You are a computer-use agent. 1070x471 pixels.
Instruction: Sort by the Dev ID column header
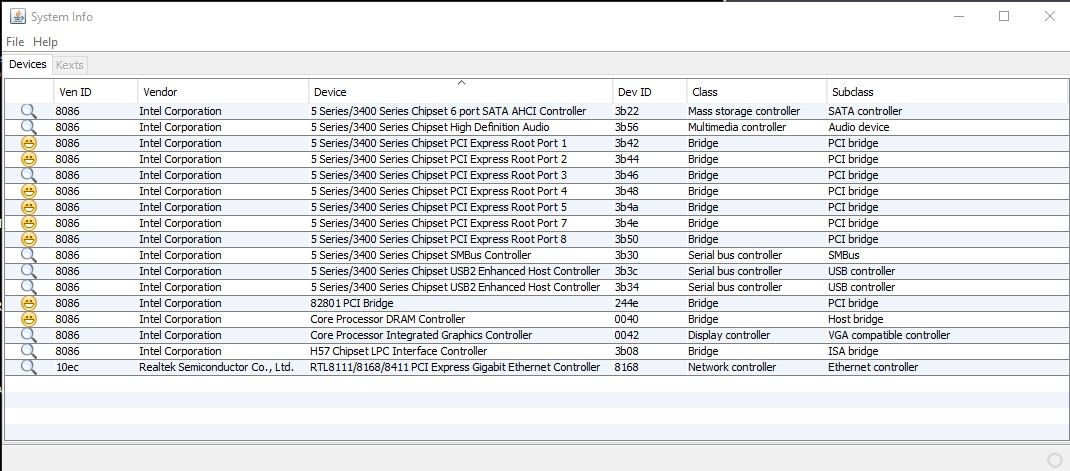[x=650, y=91]
